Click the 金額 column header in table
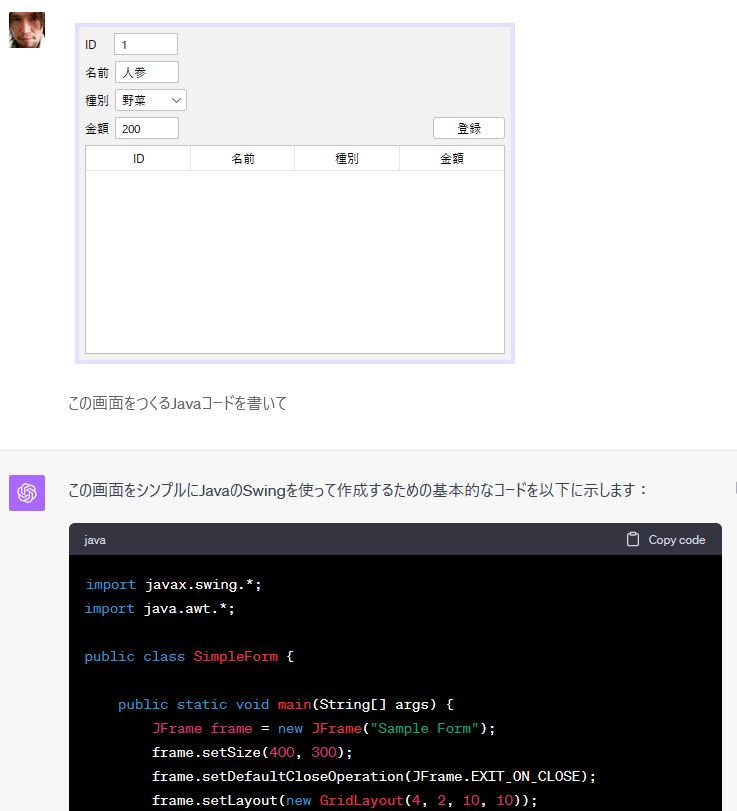This screenshot has height=811, width=737. 452,158
